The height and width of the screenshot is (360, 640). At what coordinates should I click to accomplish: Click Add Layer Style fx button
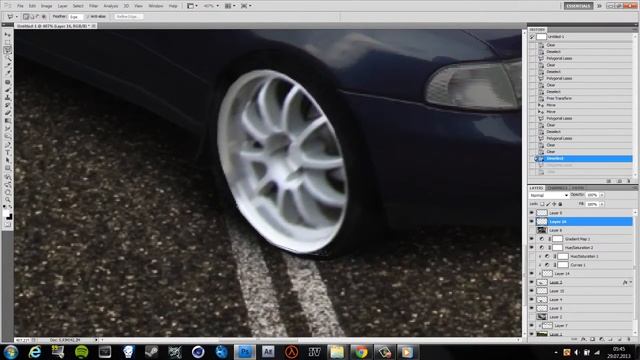pyautogui.click(x=584, y=339)
